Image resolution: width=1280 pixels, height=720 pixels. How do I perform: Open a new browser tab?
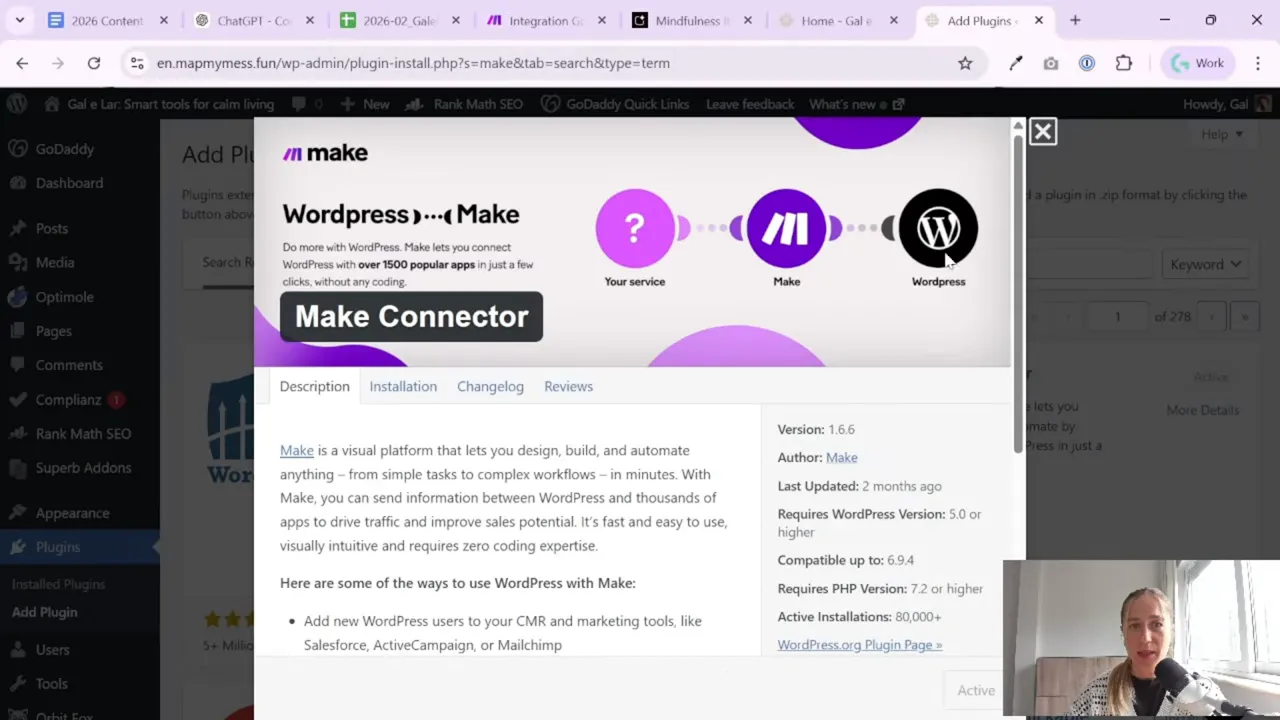[x=1075, y=20]
